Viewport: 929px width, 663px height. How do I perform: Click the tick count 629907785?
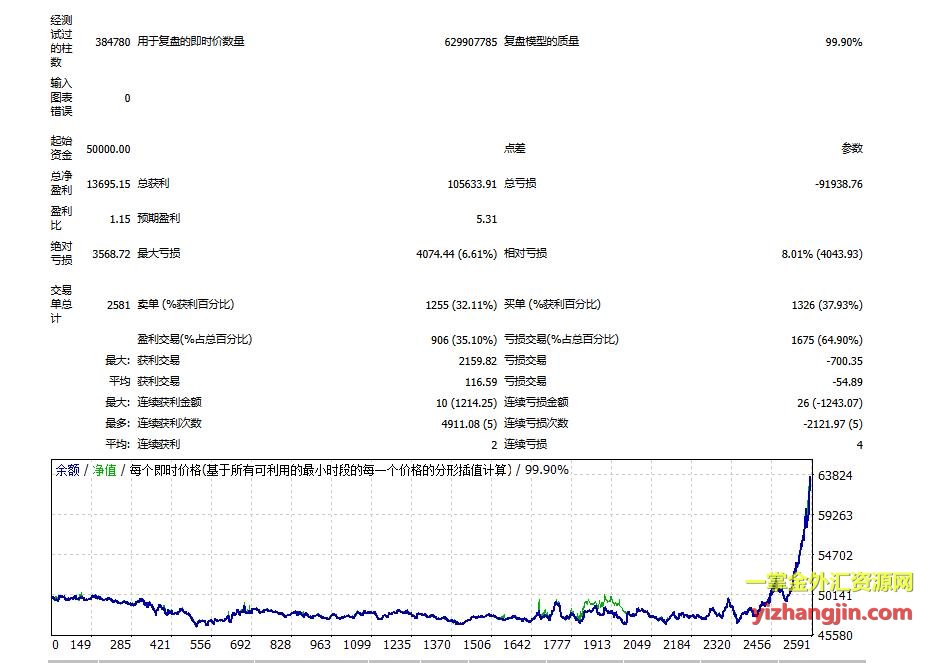point(470,42)
